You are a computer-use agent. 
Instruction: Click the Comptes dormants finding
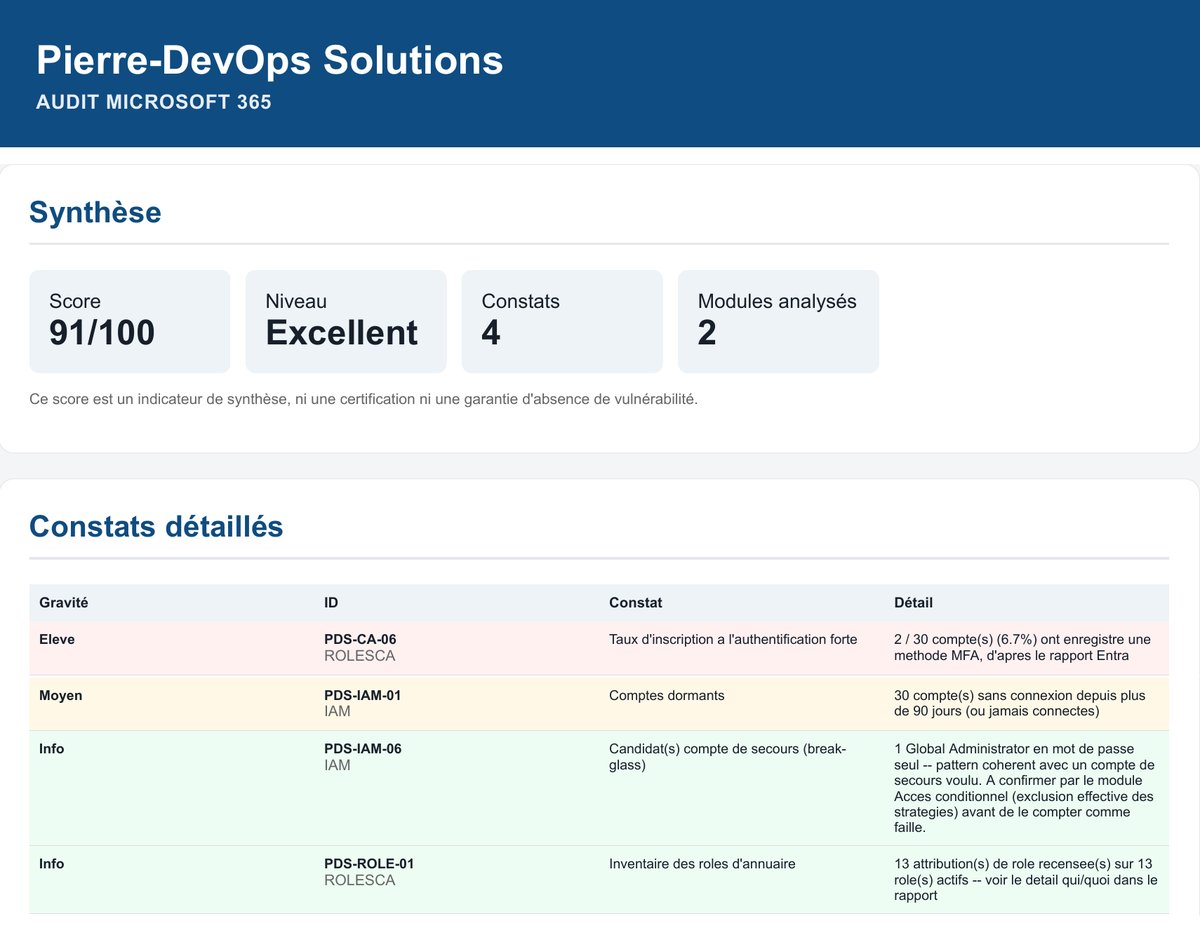pos(667,695)
